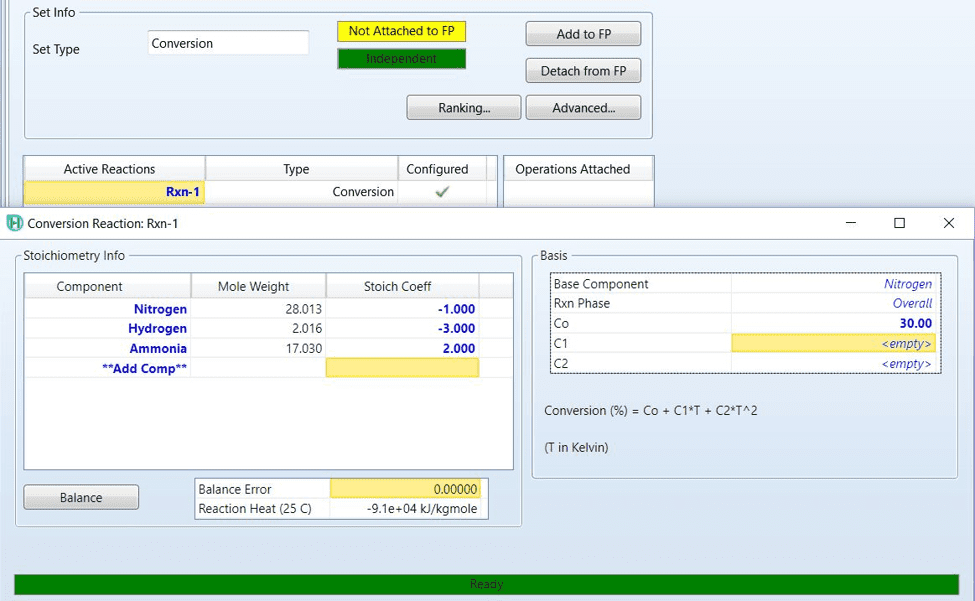Click the empty yellow Stoich Coeff cell

coord(402,368)
